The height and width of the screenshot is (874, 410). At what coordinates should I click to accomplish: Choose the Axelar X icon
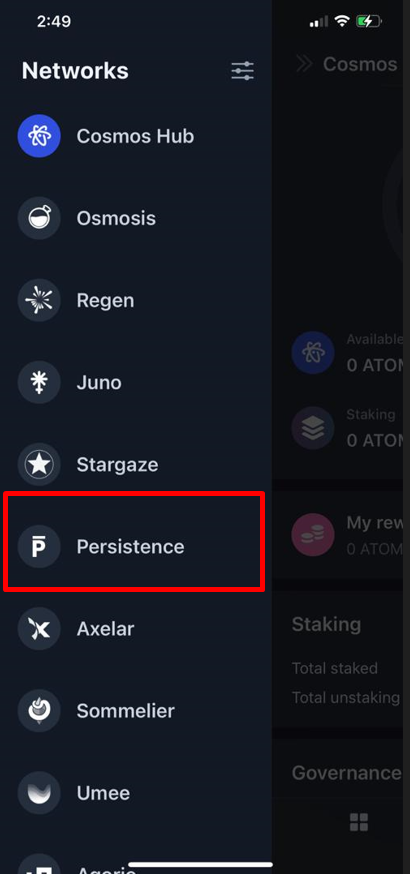[39, 629]
